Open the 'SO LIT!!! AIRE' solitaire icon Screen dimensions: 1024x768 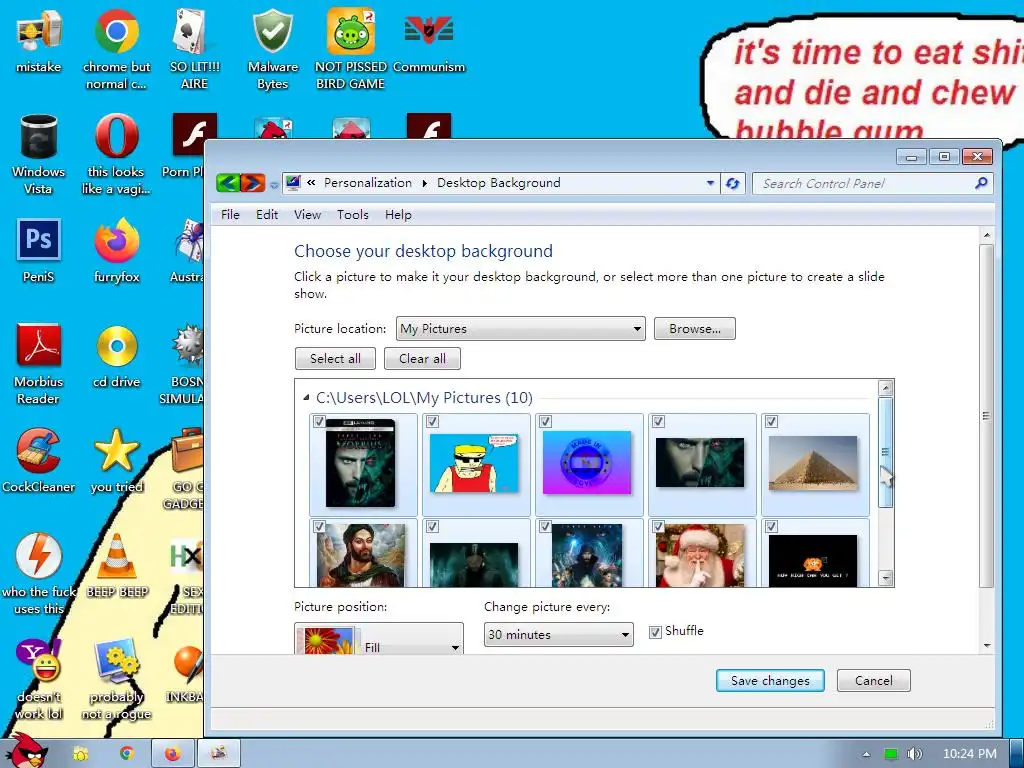(194, 50)
